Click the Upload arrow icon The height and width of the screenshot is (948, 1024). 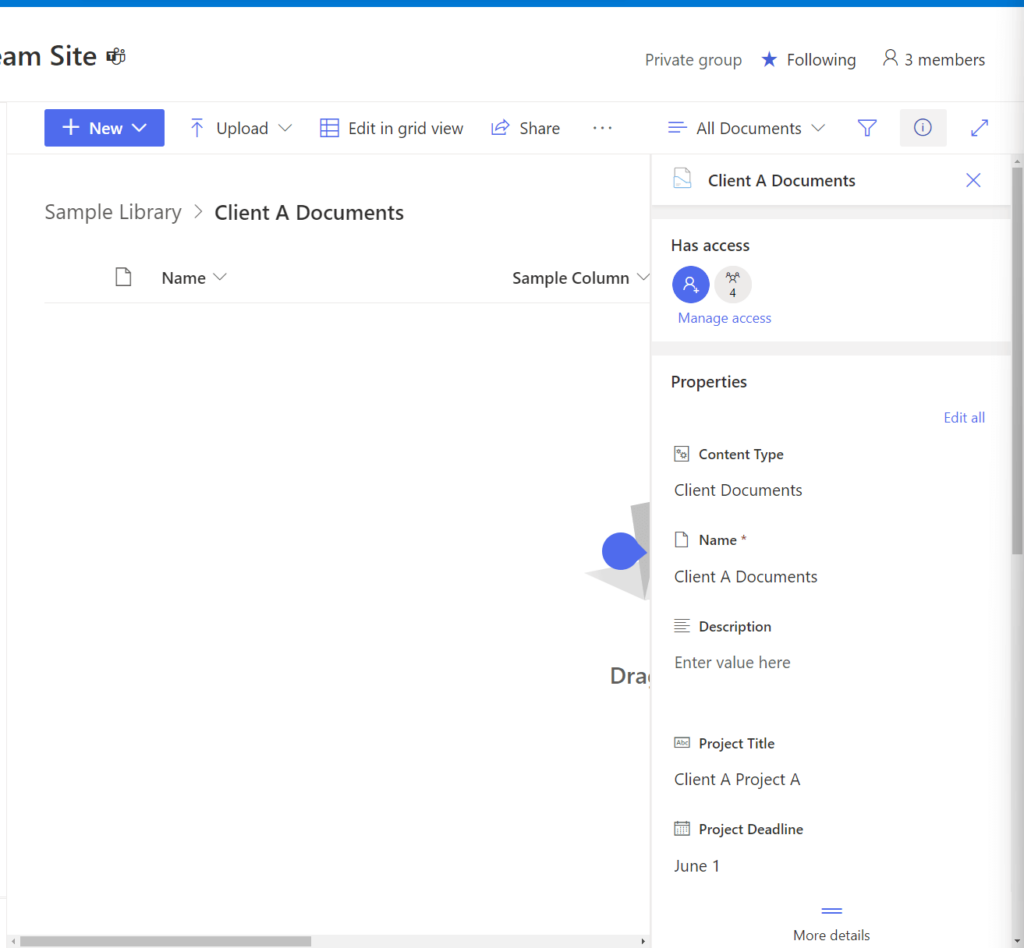click(x=197, y=128)
